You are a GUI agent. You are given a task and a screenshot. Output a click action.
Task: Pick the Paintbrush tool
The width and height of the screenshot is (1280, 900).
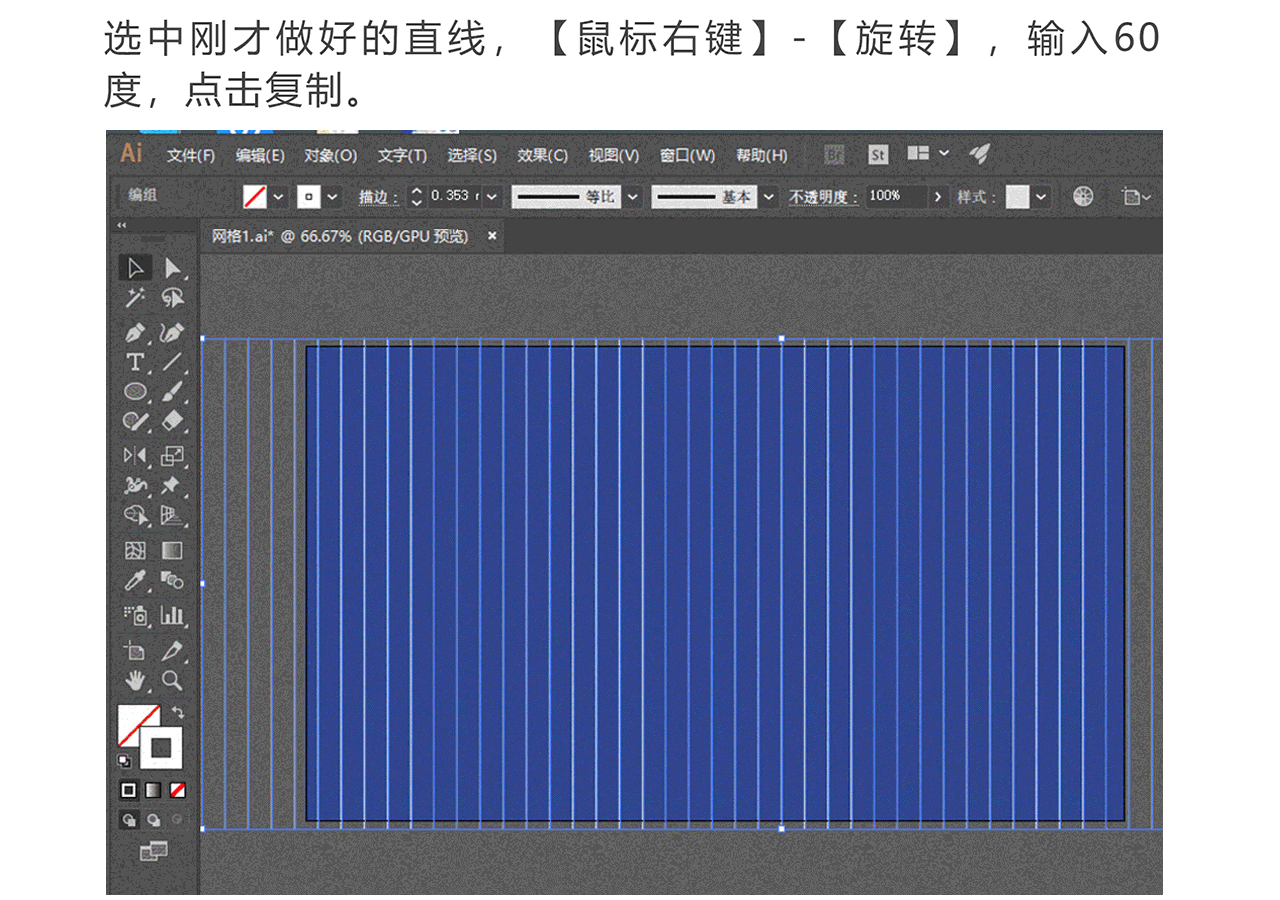tap(173, 391)
